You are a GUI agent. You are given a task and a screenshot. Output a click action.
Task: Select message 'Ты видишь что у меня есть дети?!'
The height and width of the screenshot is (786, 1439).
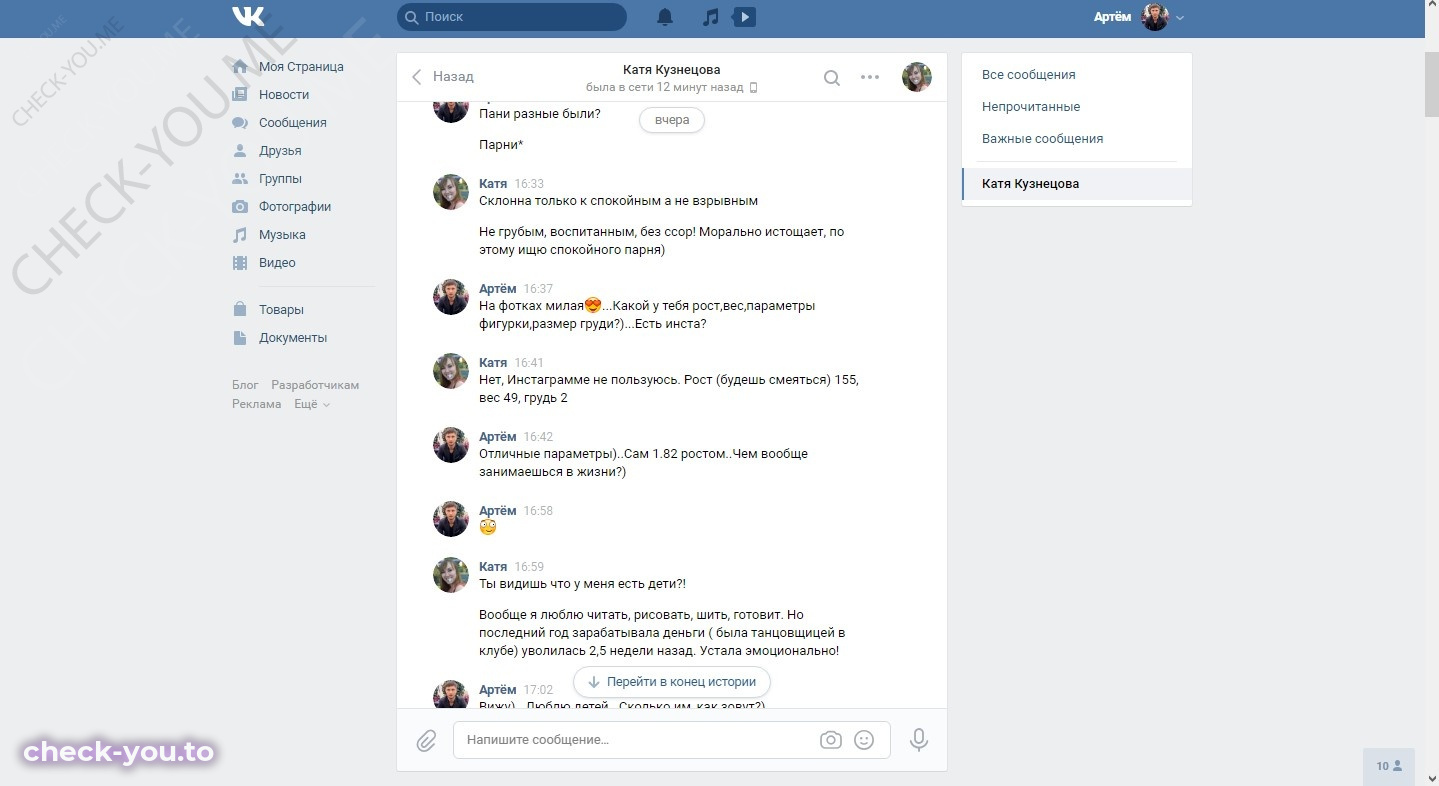(583, 584)
